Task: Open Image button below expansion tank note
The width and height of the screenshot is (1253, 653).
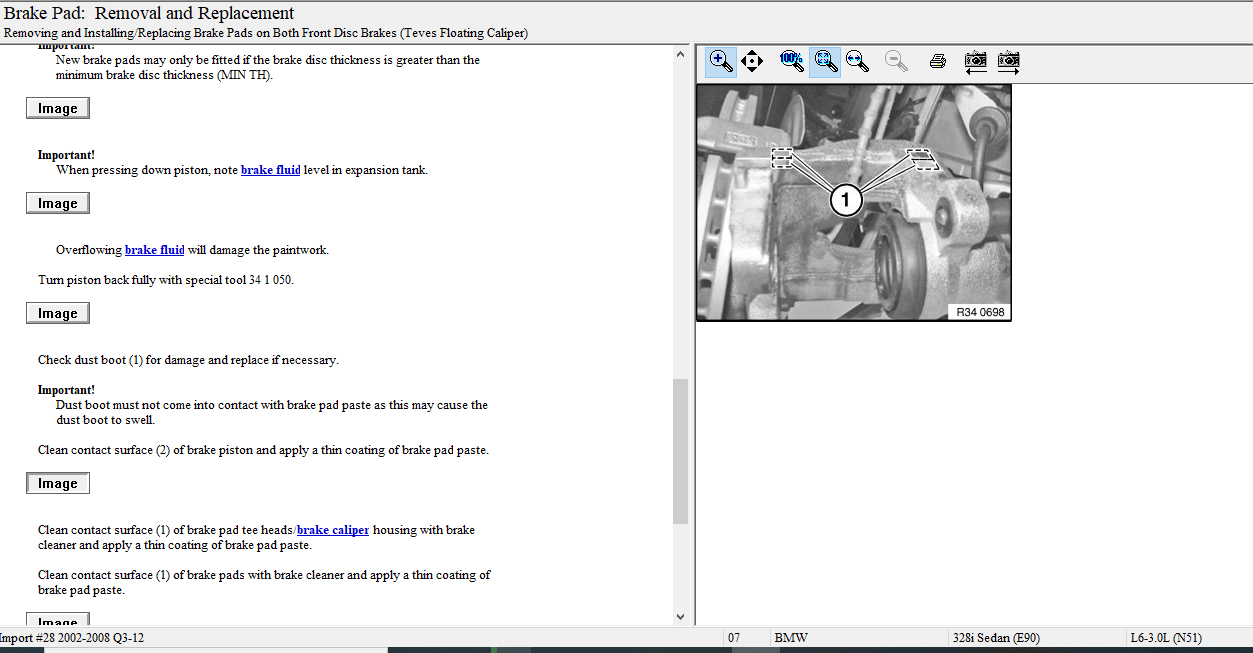Action: tap(58, 203)
